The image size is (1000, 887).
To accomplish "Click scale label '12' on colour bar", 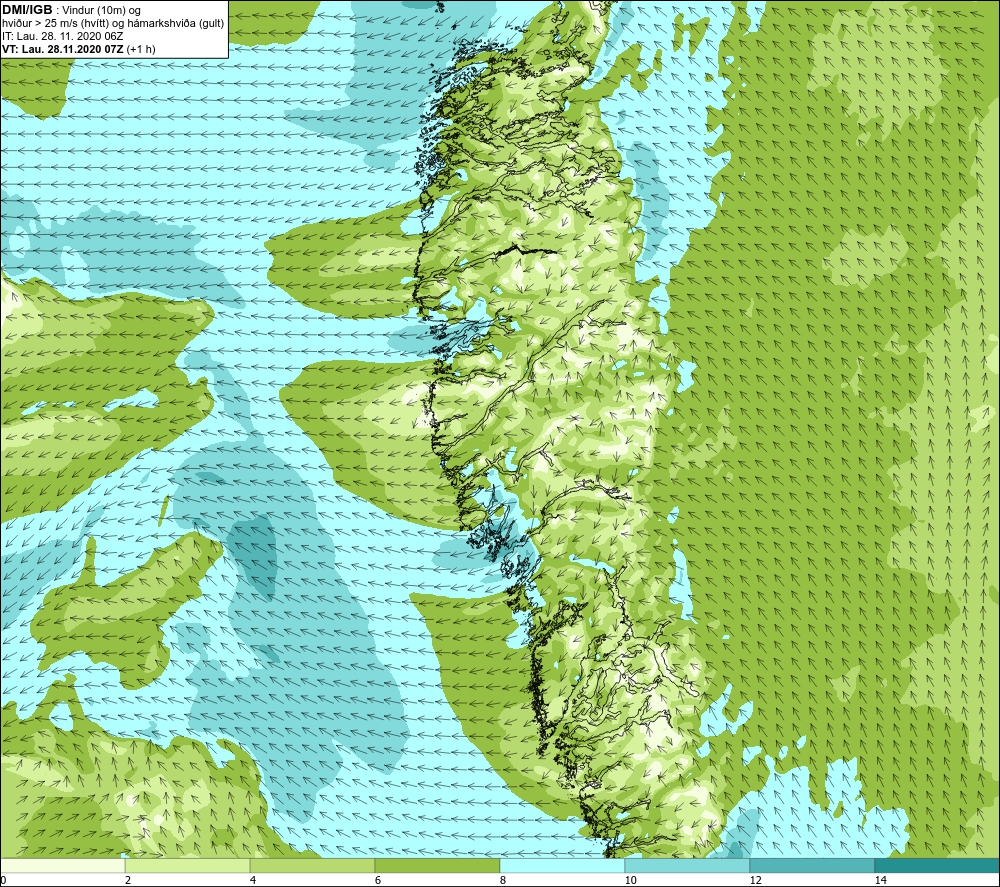I will 755,880.
